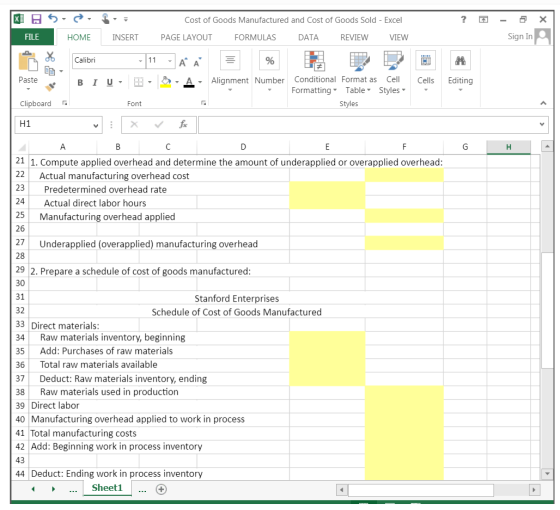Open the Touch/Mouse mode icon
The width and height of the screenshot is (560, 510).
tap(105, 19)
